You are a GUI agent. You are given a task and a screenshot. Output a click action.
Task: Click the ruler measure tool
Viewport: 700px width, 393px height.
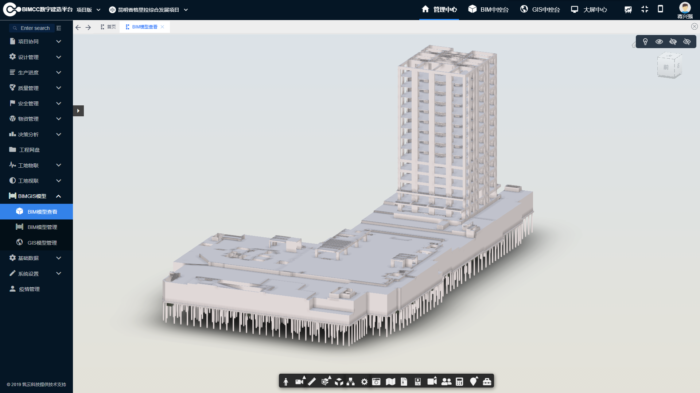click(312, 381)
